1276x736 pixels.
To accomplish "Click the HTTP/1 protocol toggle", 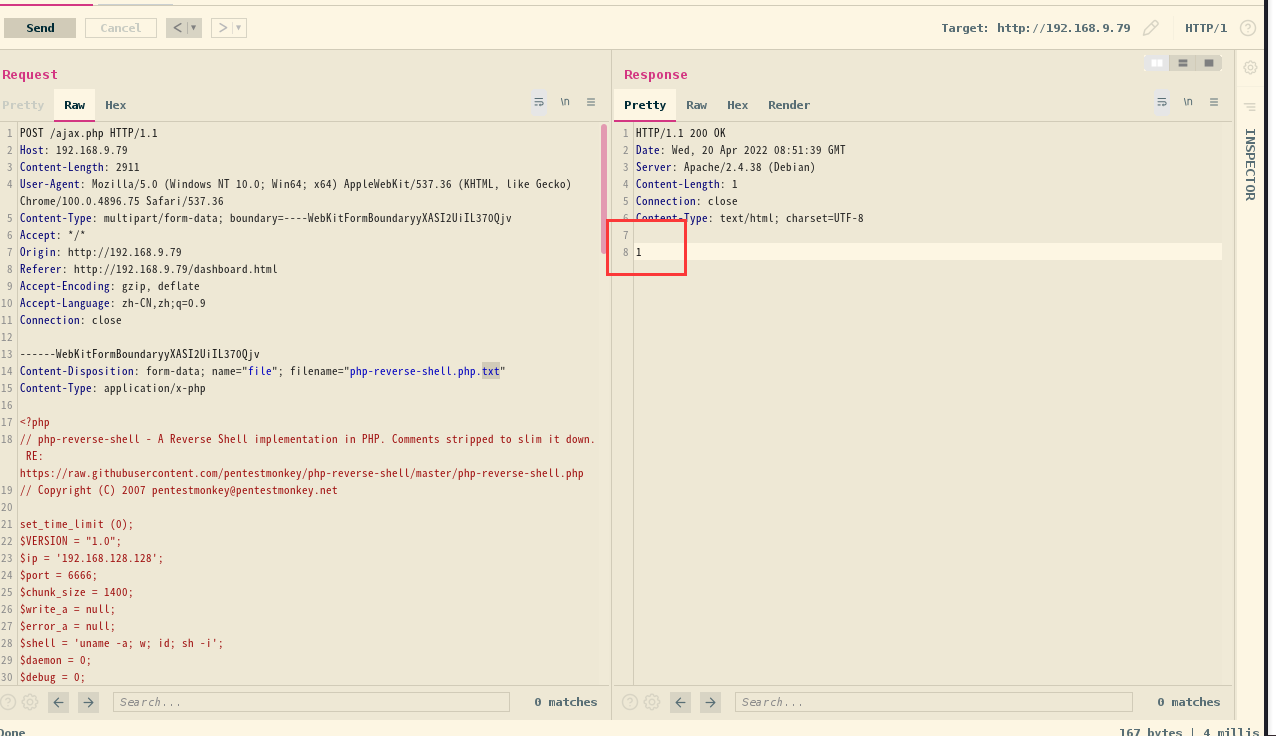I will [1206, 28].
